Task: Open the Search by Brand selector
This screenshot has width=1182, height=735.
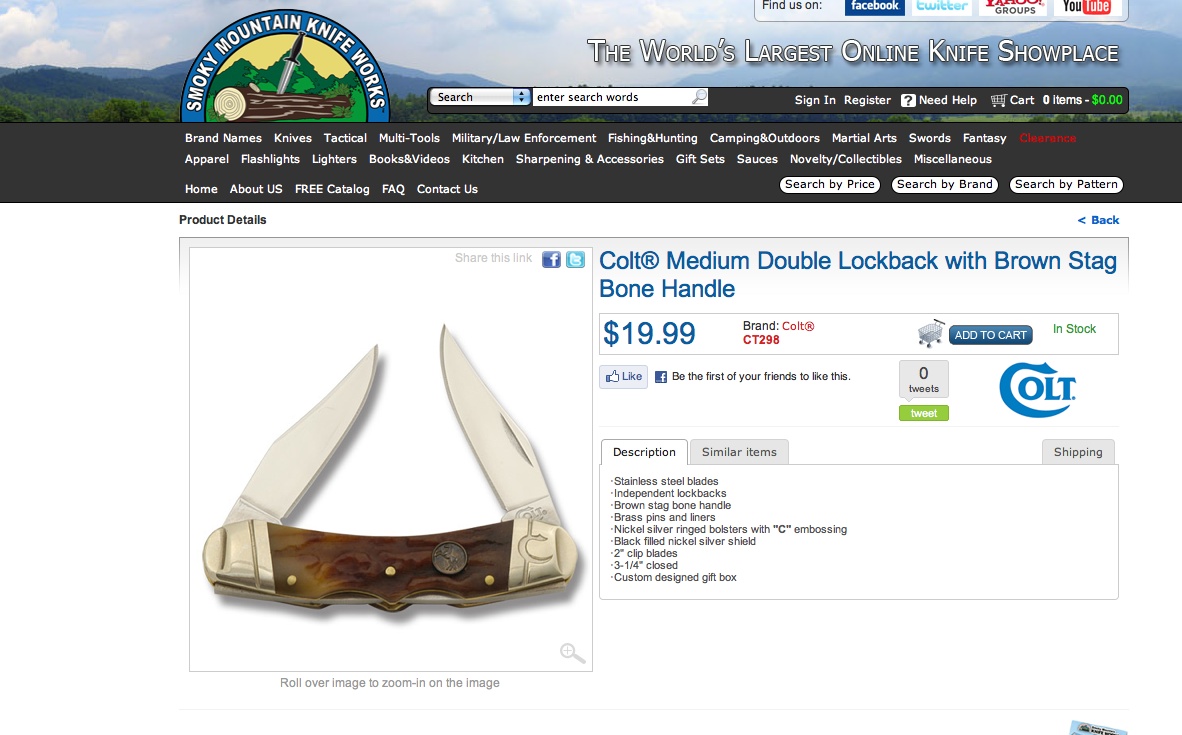Action: (x=945, y=185)
